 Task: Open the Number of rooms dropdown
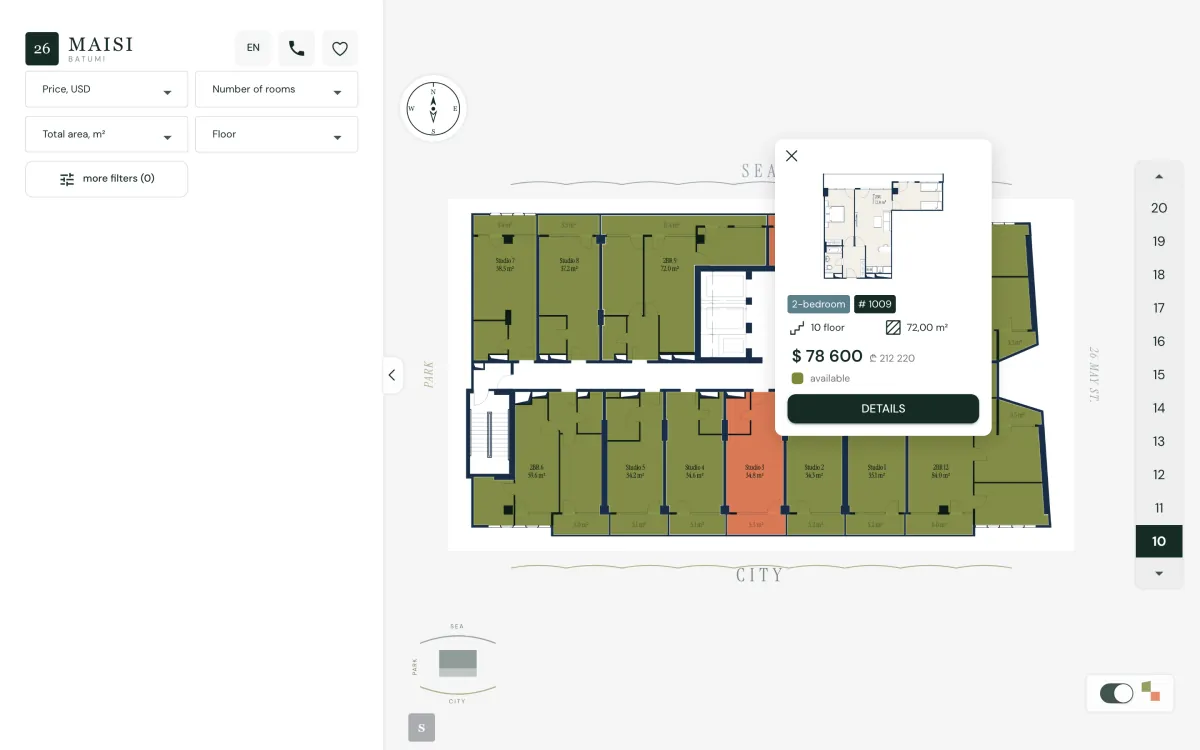pyautogui.click(x=276, y=89)
